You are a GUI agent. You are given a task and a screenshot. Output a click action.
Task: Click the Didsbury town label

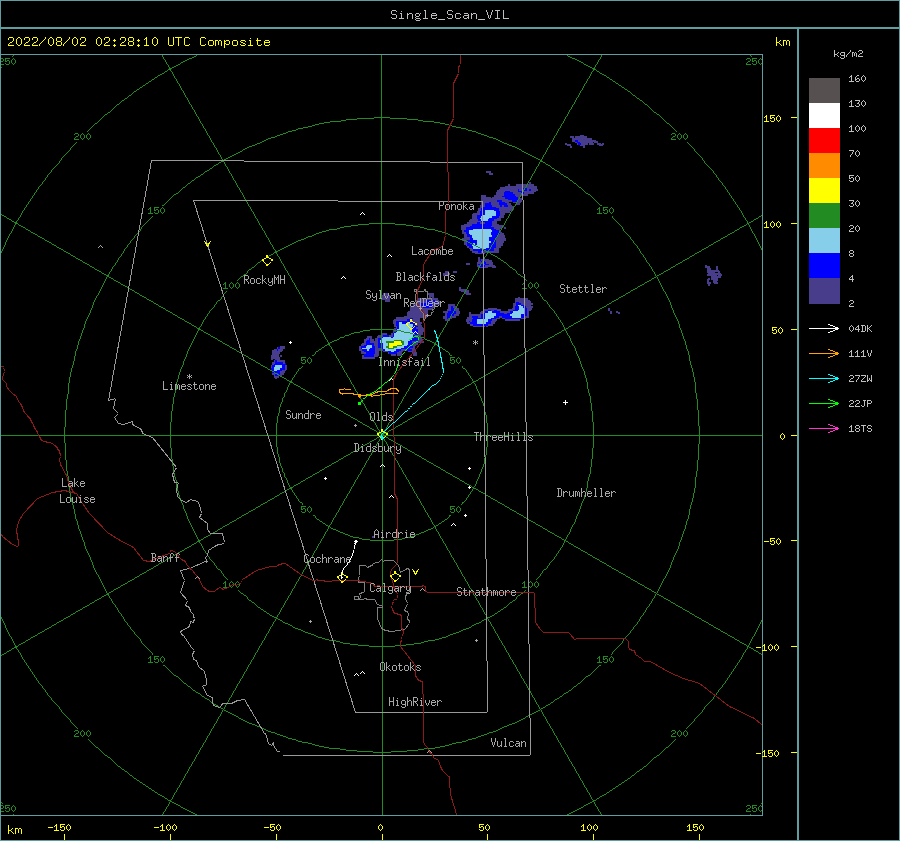(x=377, y=448)
